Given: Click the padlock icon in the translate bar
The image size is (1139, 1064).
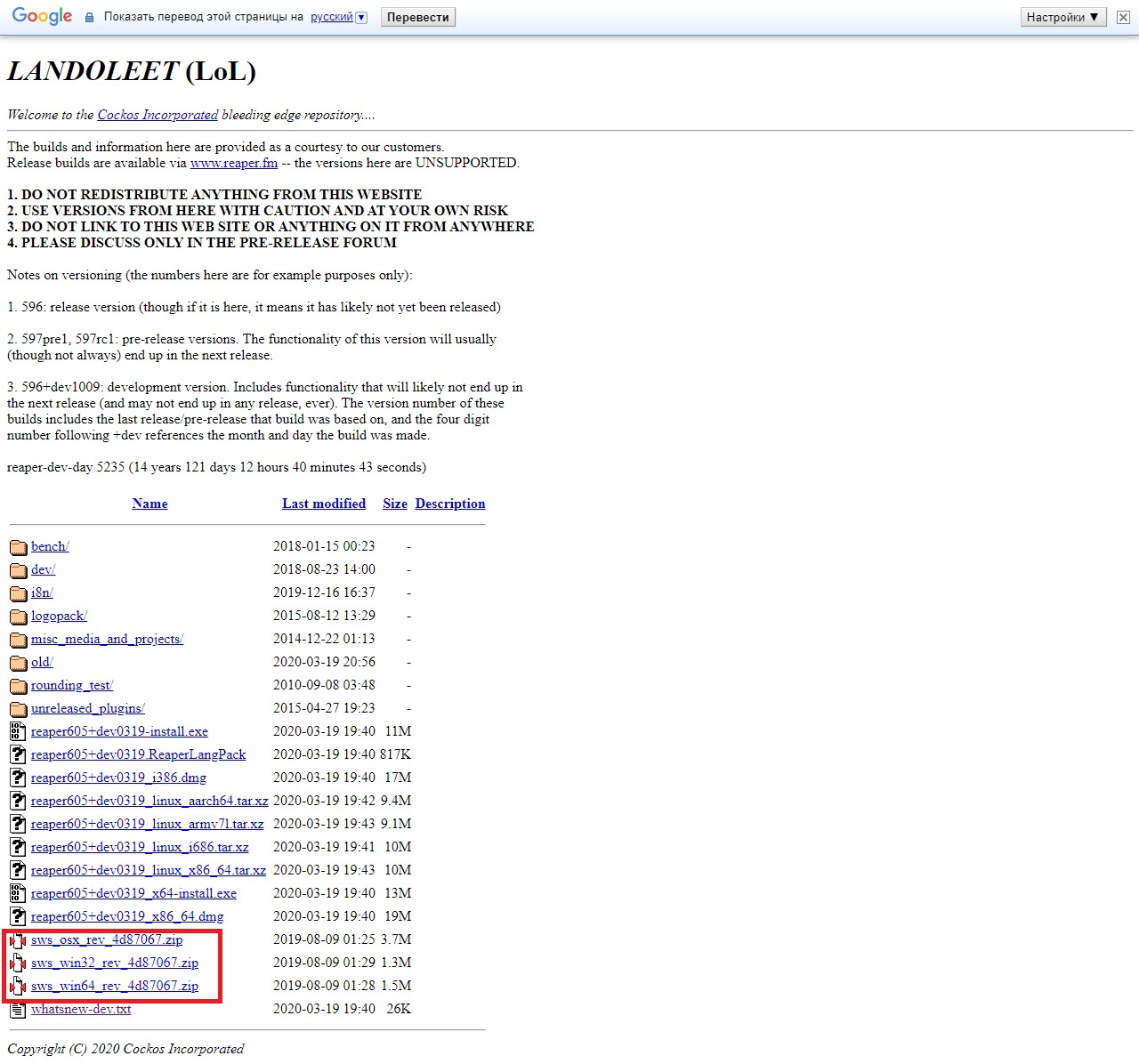Looking at the screenshot, I should 89,18.
